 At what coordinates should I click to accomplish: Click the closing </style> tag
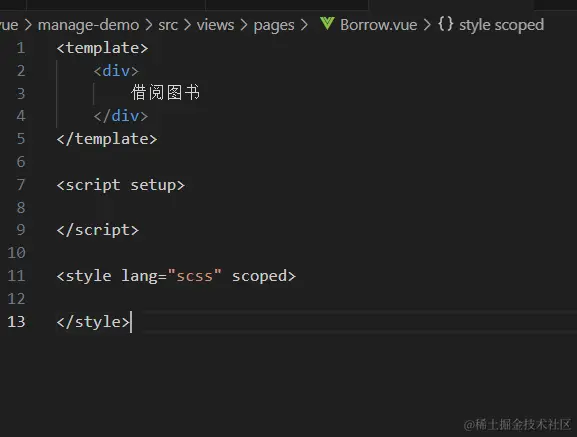[93, 322]
